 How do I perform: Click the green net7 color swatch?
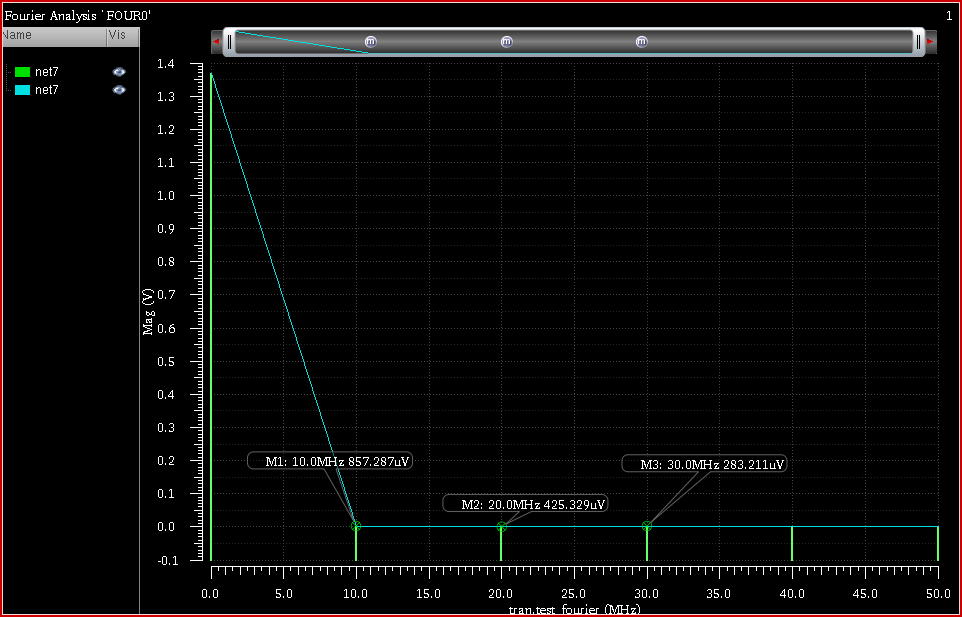23,72
